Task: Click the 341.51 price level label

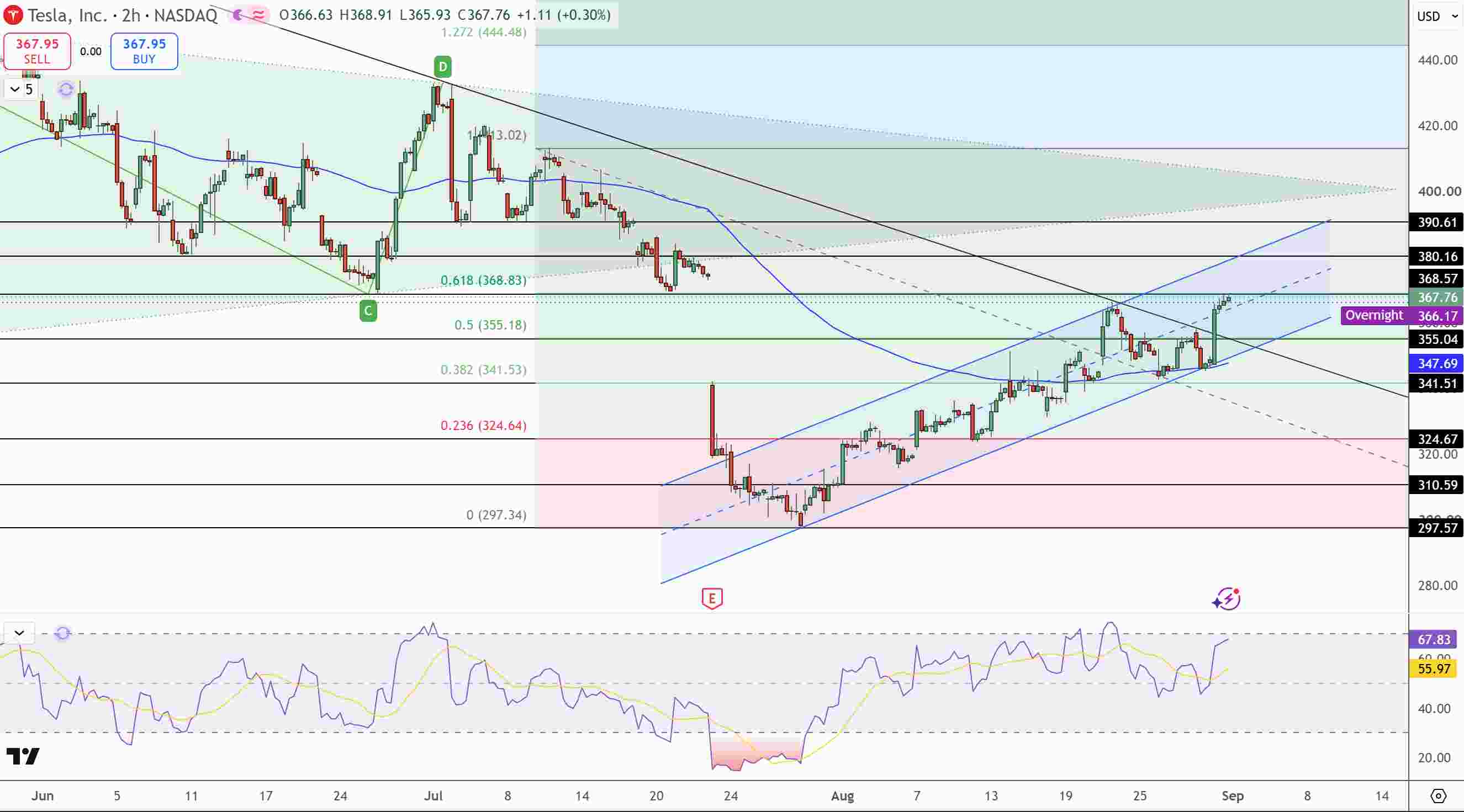Action: click(x=1436, y=384)
